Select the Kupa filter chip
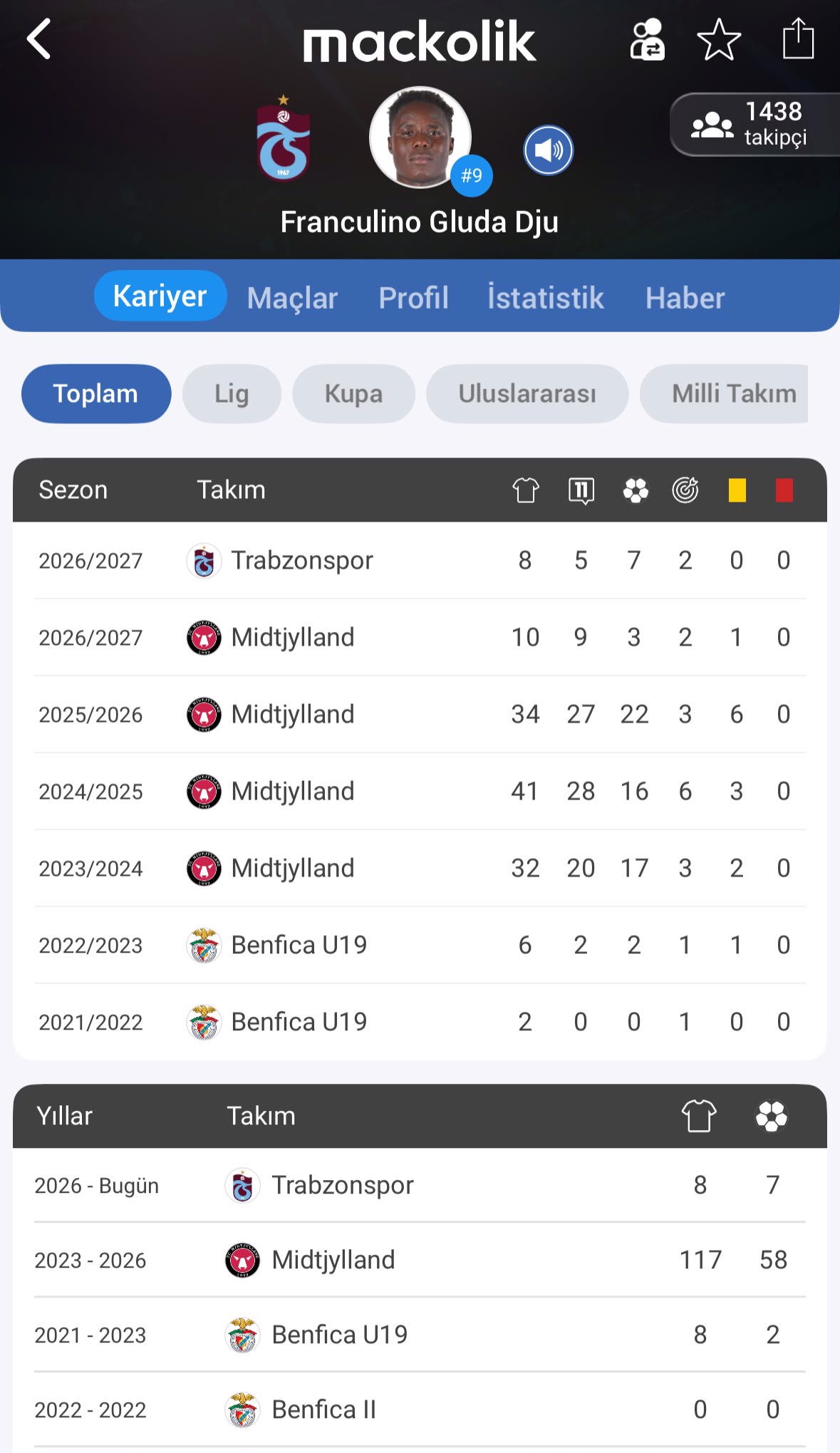 [353, 393]
